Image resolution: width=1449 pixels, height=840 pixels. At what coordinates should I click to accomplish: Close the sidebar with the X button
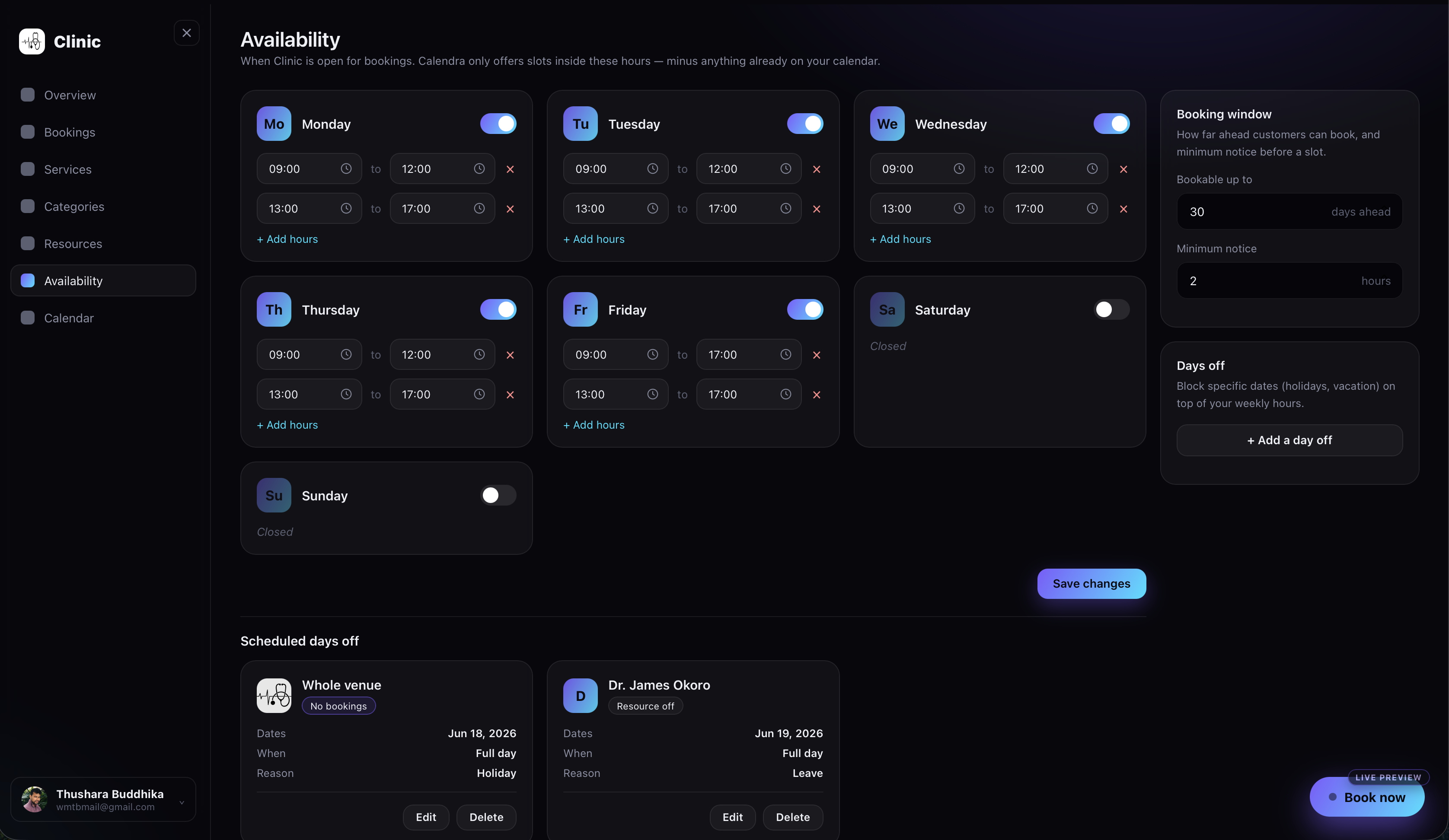coord(186,33)
